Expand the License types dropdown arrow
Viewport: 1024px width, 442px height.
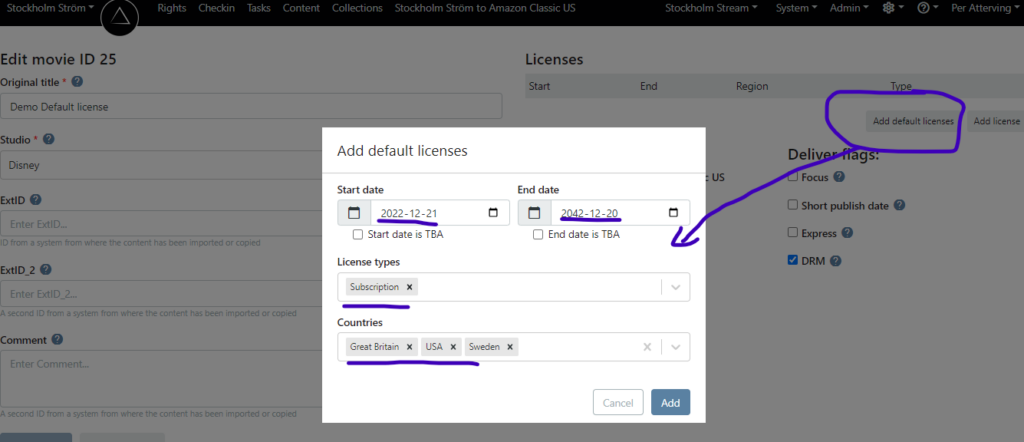click(675, 288)
